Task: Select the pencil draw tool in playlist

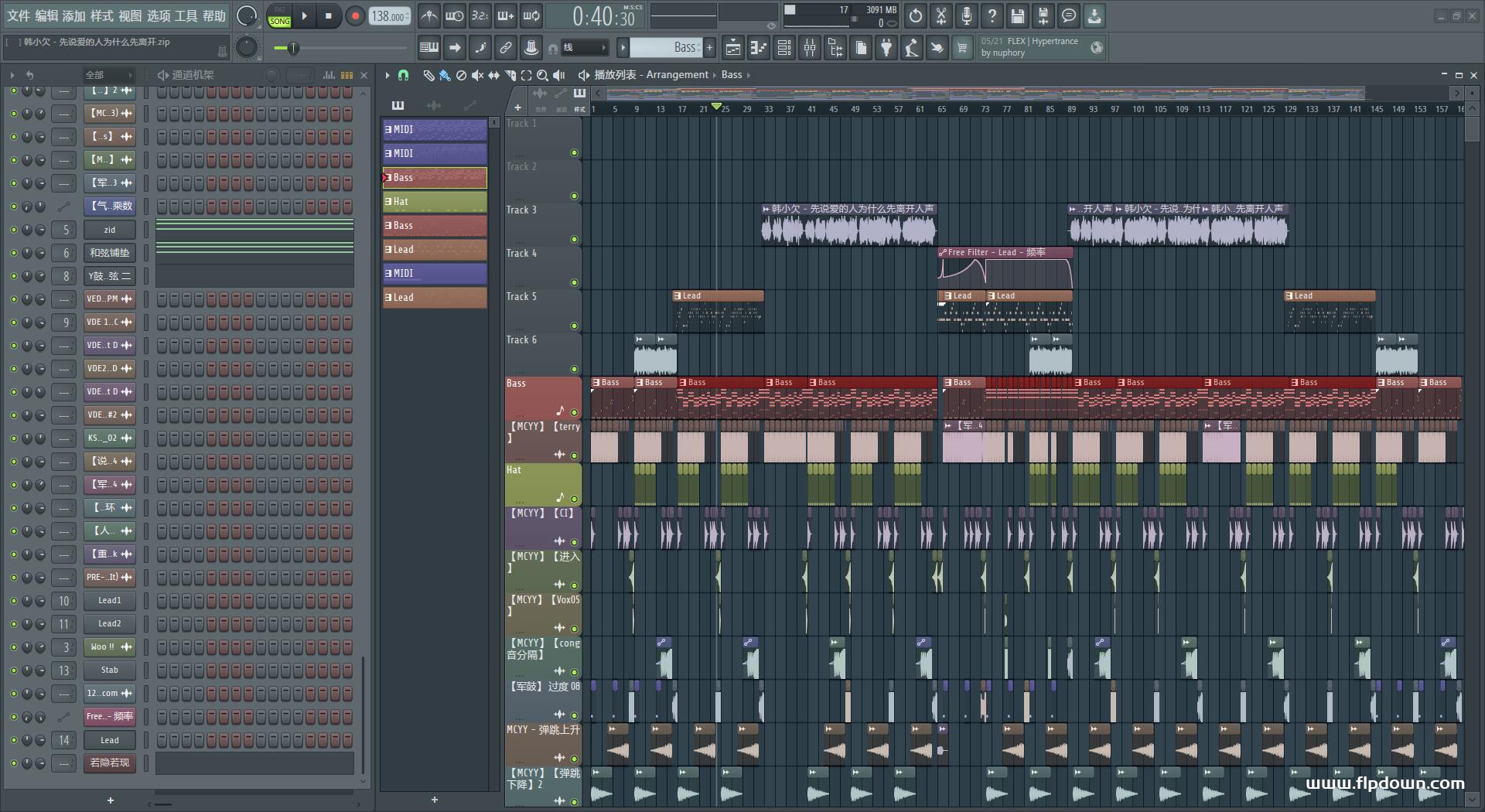Action: (428, 75)
